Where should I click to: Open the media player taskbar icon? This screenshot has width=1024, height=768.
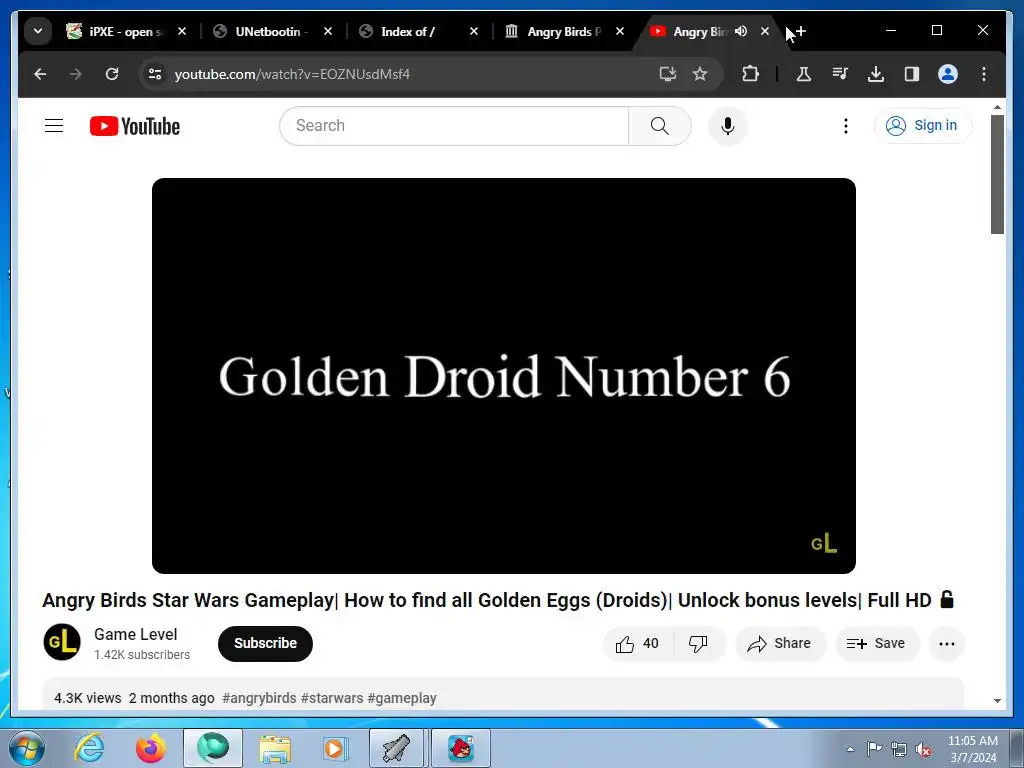(335, 748)
